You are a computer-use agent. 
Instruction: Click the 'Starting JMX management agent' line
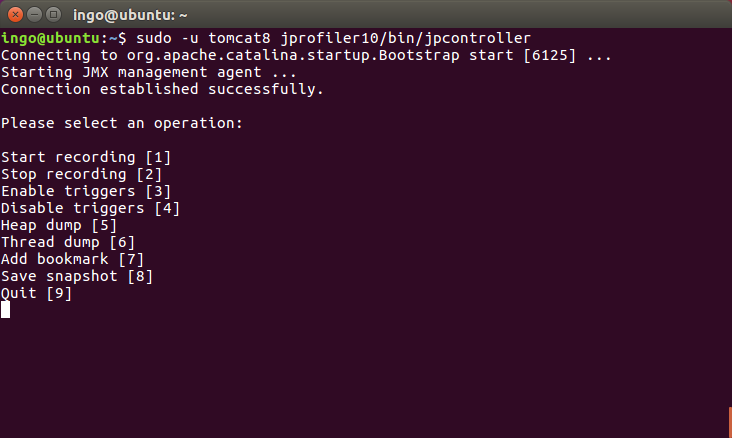point(148,72)
